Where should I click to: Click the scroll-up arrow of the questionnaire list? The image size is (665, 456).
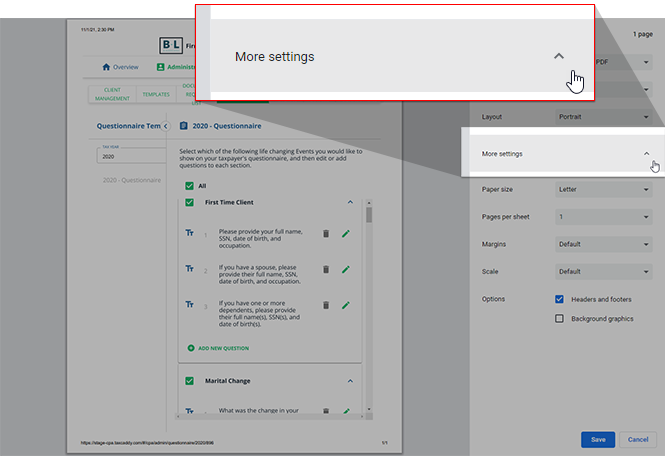coord(369,203)
